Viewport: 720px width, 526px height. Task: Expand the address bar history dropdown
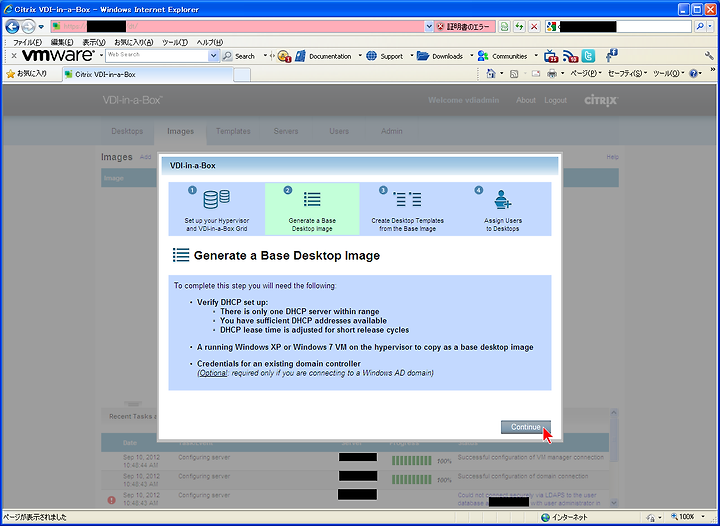[x=429, y=26]
